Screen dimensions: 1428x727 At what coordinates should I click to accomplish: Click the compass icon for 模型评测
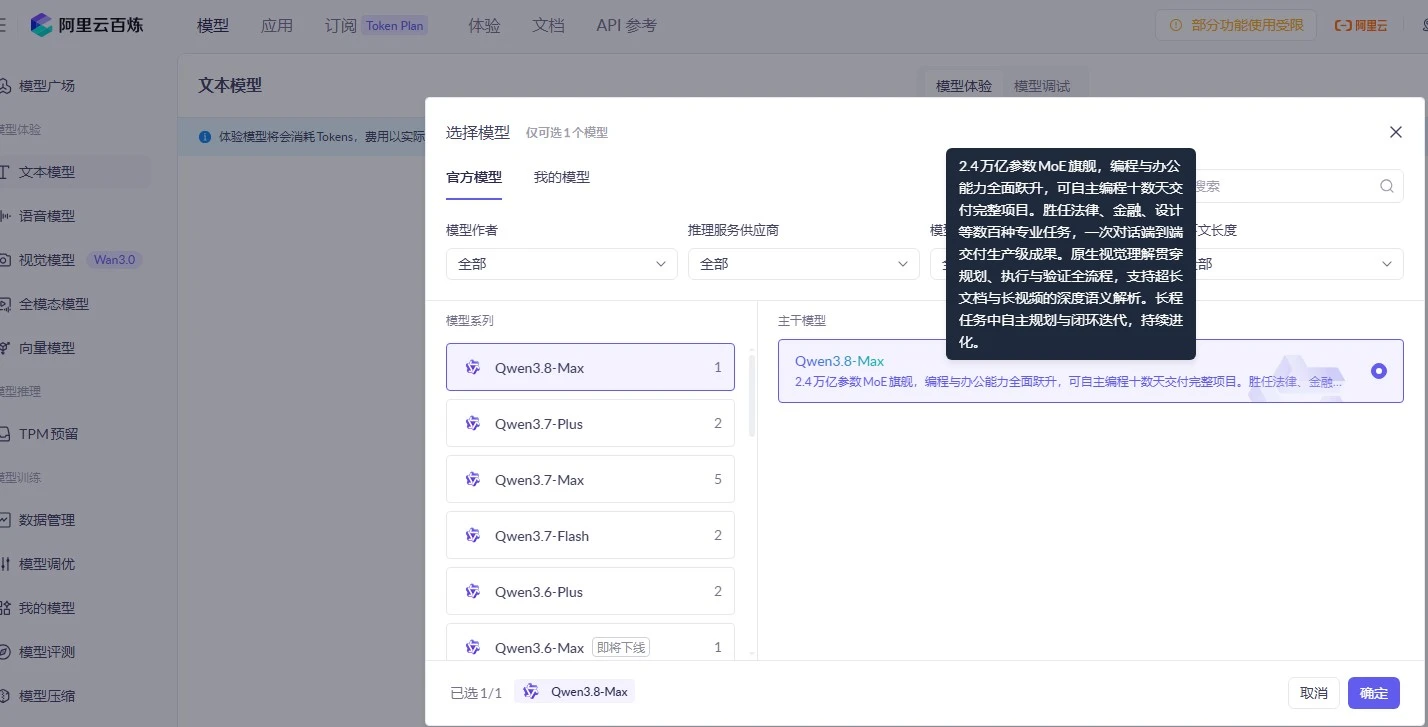click(x=5, y=652)
